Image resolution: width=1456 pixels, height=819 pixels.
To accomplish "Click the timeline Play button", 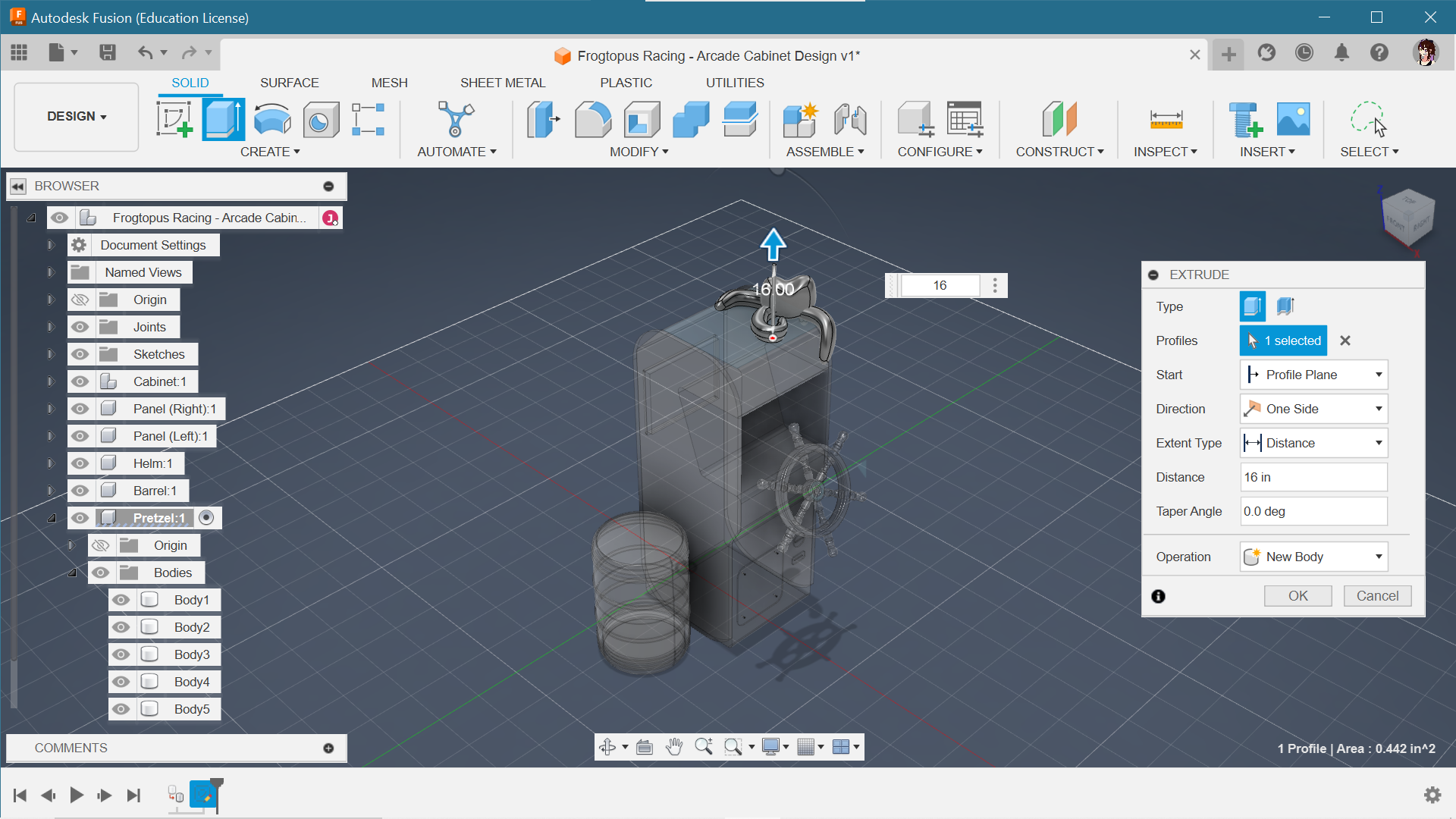I will pos(76,795).
